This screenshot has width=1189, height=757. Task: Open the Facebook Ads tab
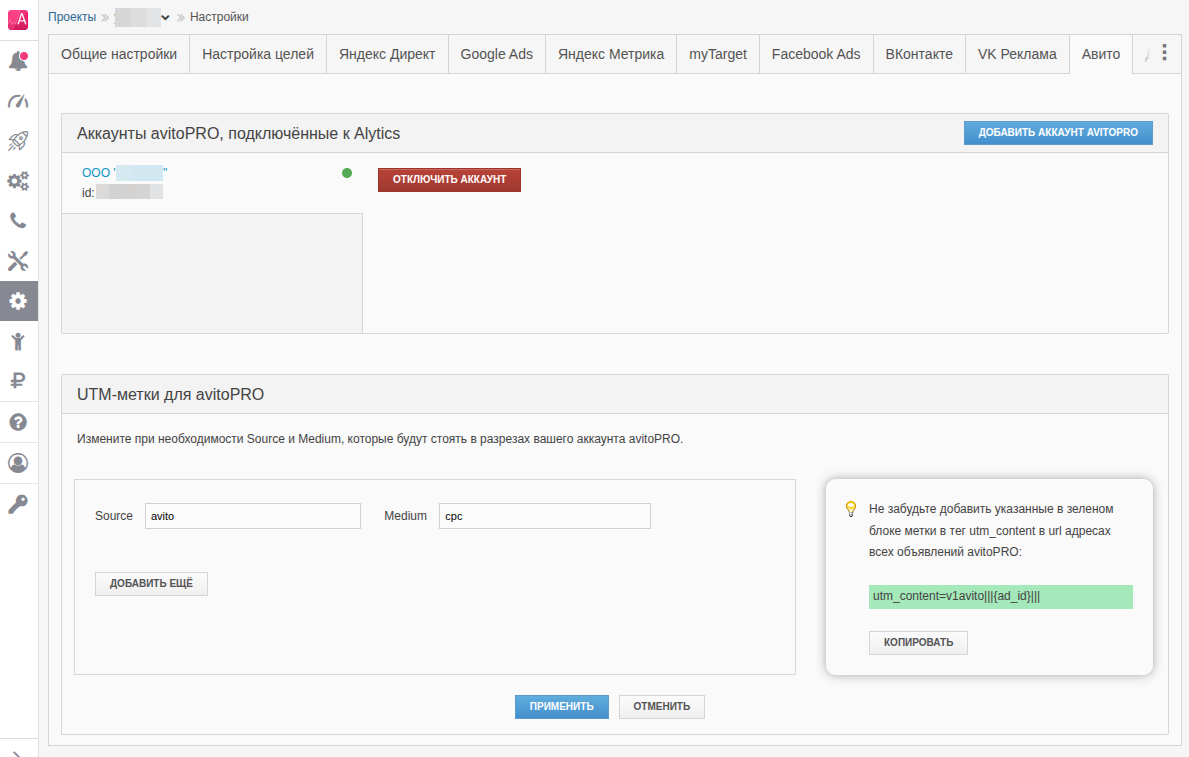coord(816,54)
